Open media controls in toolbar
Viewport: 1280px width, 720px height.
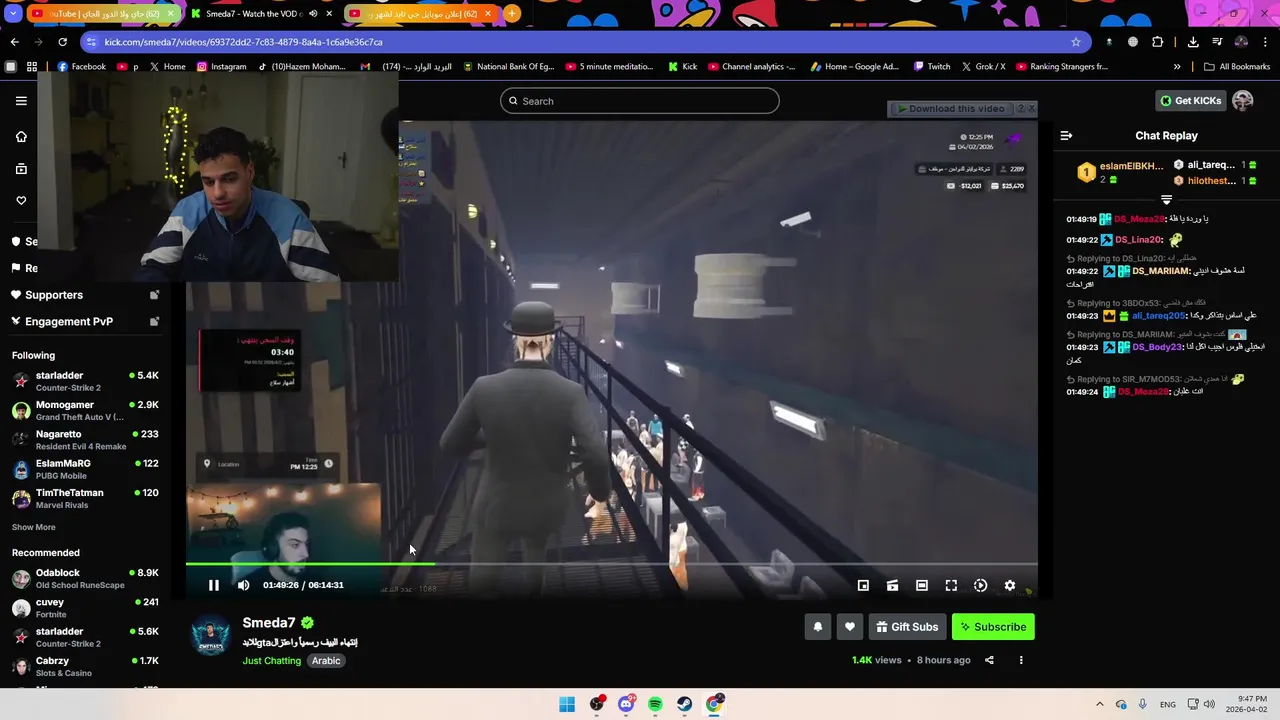(1217, 42)
